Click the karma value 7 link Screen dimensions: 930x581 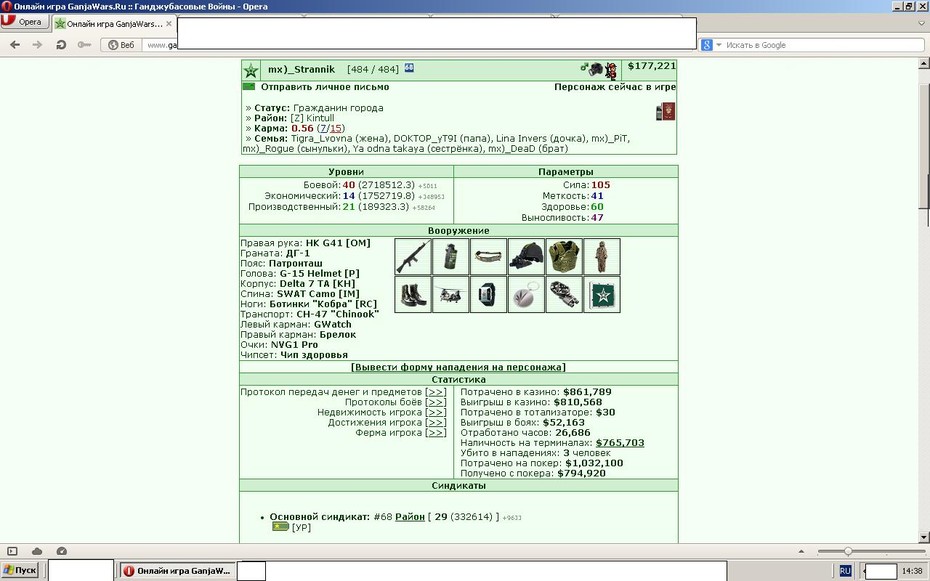pyautogui.click(x=323, y=128)
